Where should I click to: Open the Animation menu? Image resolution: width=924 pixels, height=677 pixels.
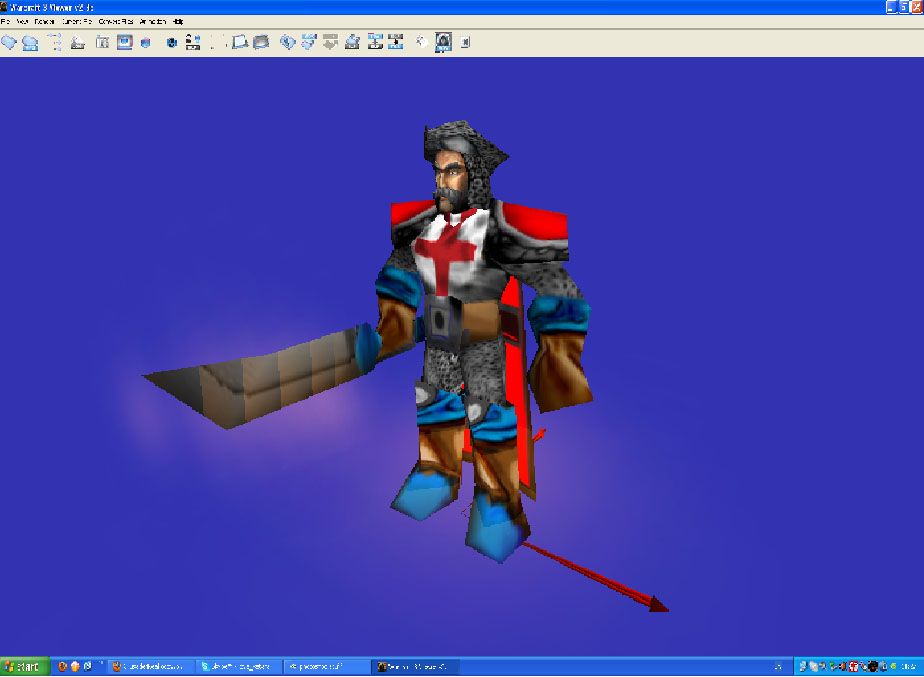[x=153, y=22]
